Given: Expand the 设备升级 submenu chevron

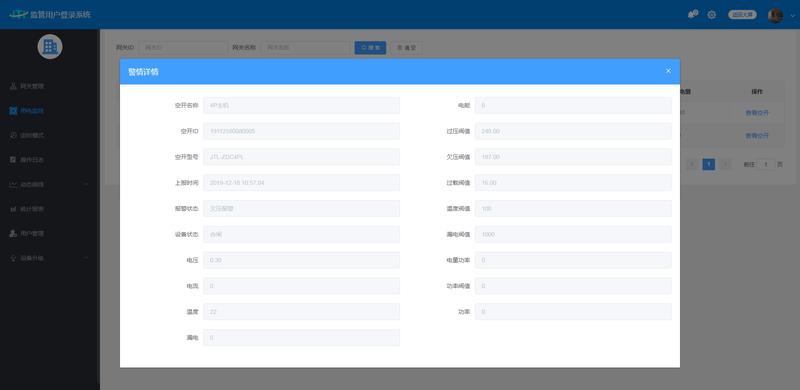Looking at the screenshot, I should [x=86, y=258].
